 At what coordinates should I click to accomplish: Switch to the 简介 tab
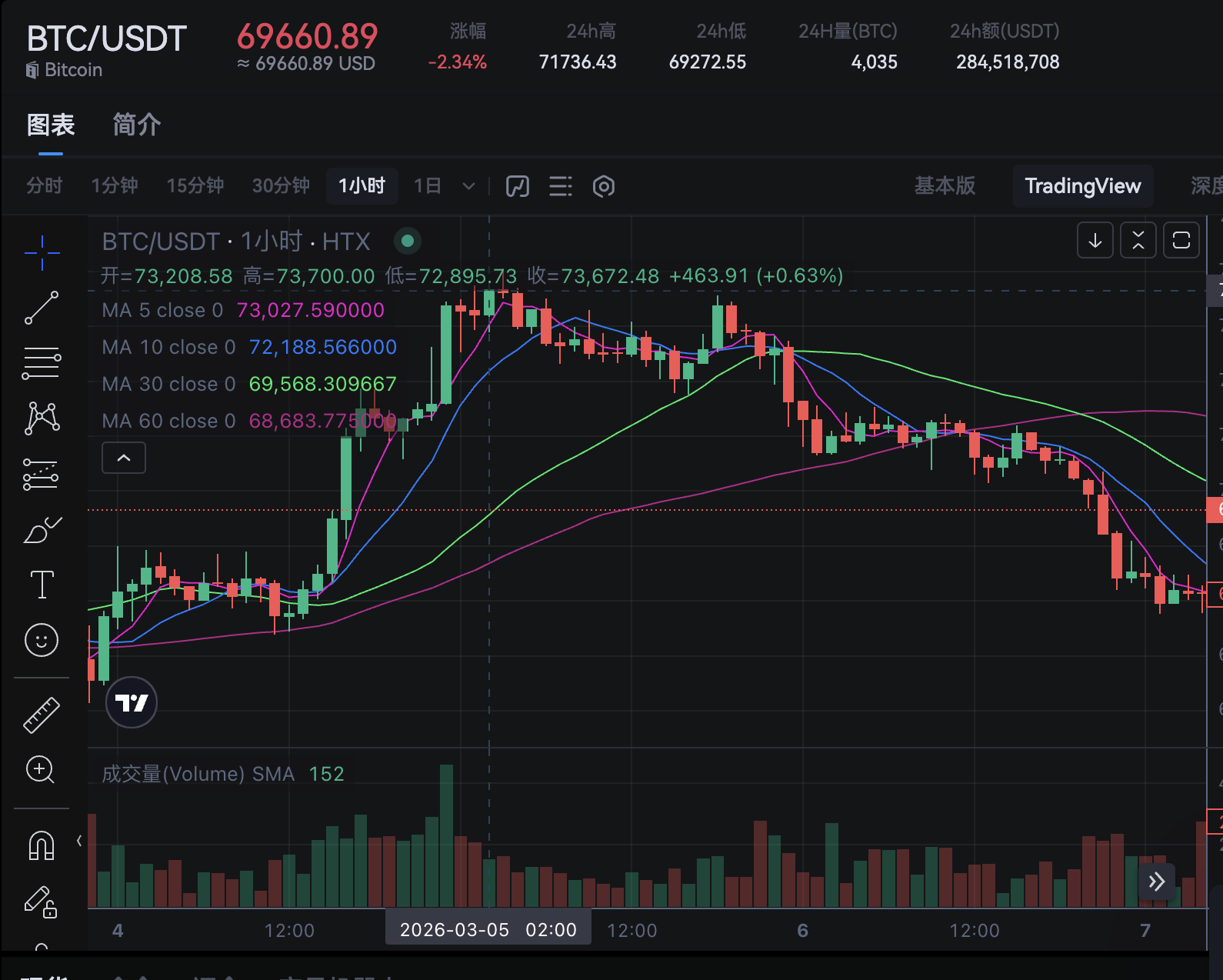[136, 125]
